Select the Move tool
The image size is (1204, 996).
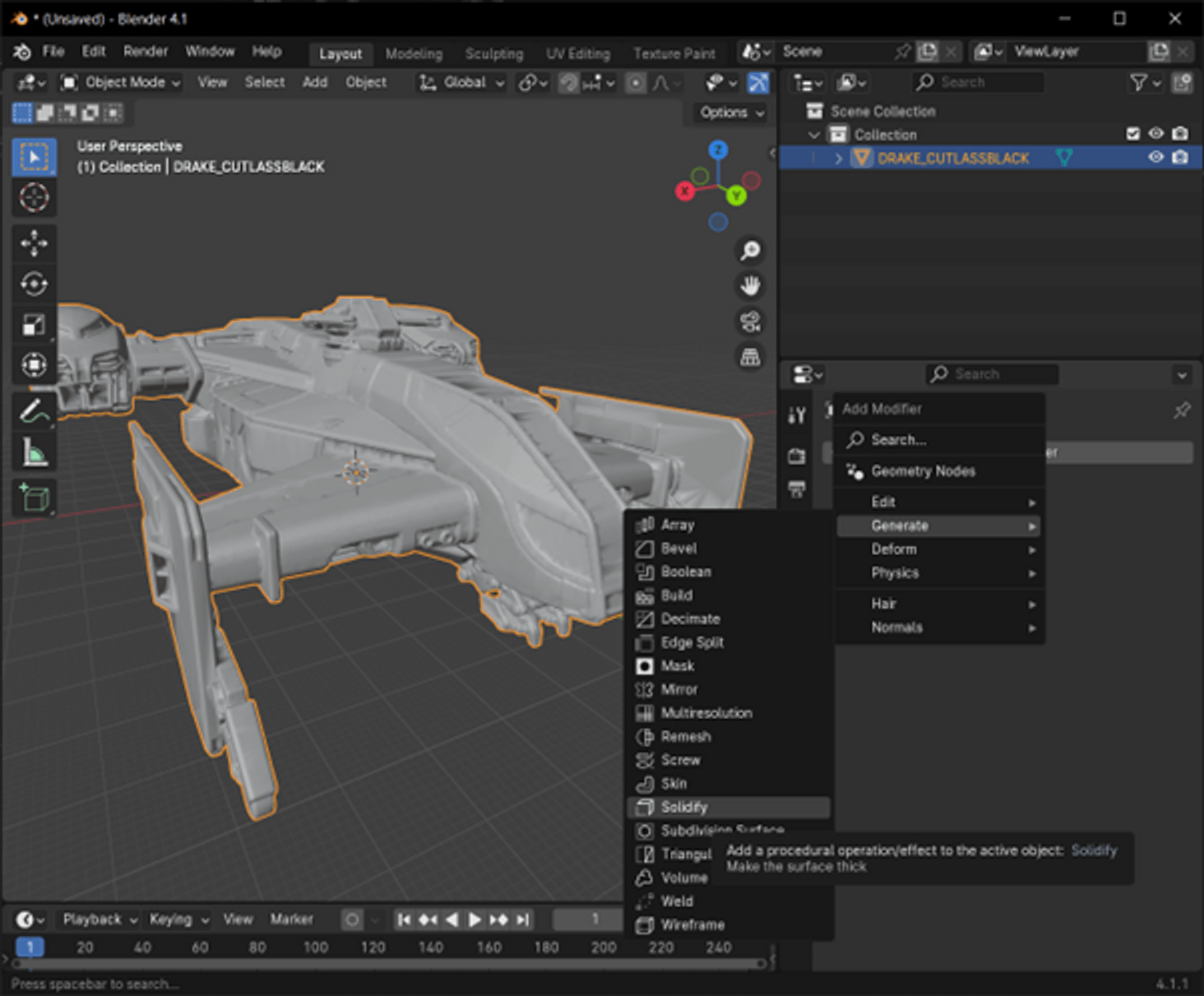pos(34,244)
